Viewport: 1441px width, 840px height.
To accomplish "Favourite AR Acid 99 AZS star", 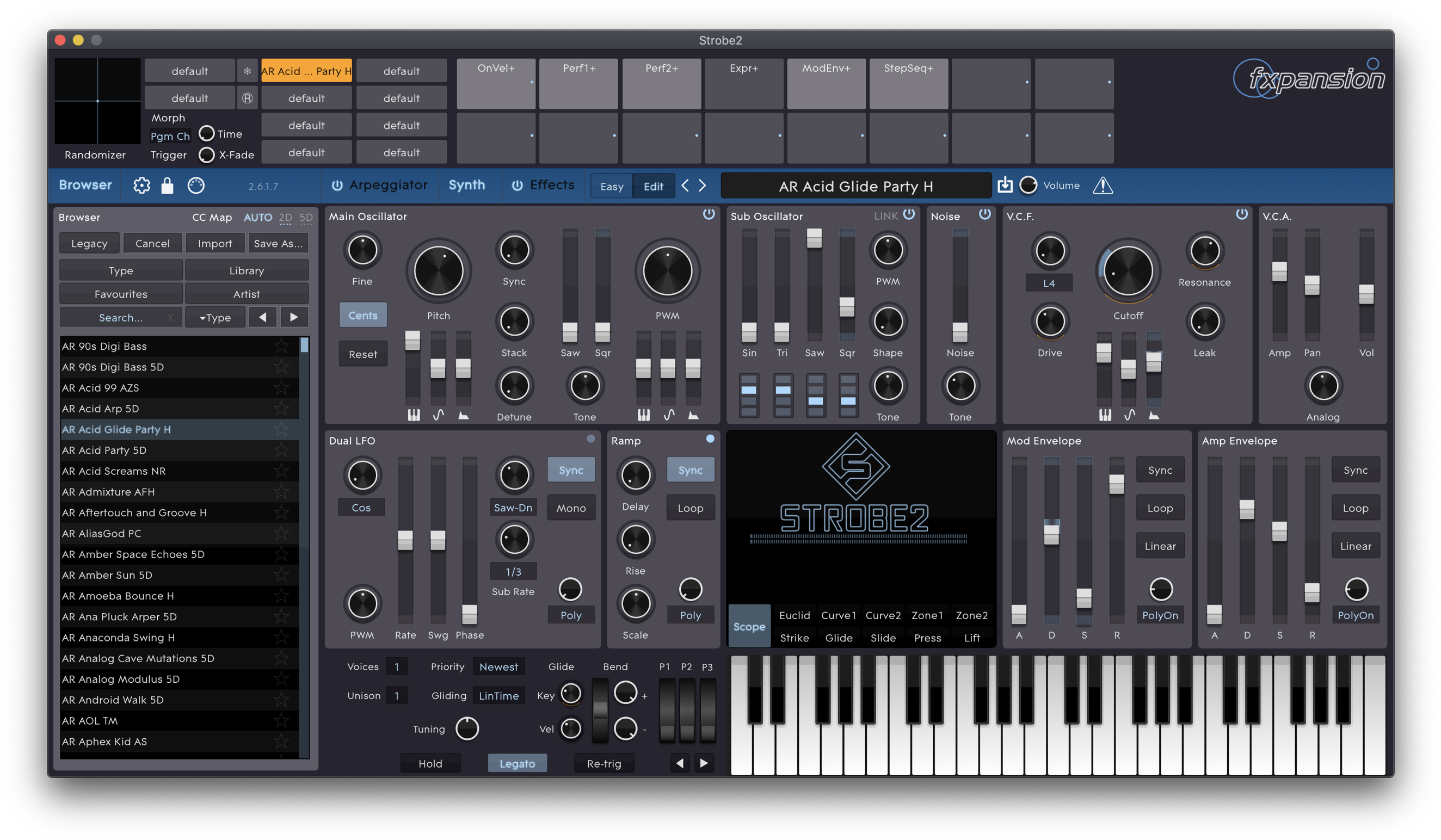I will tap(281, 388).
